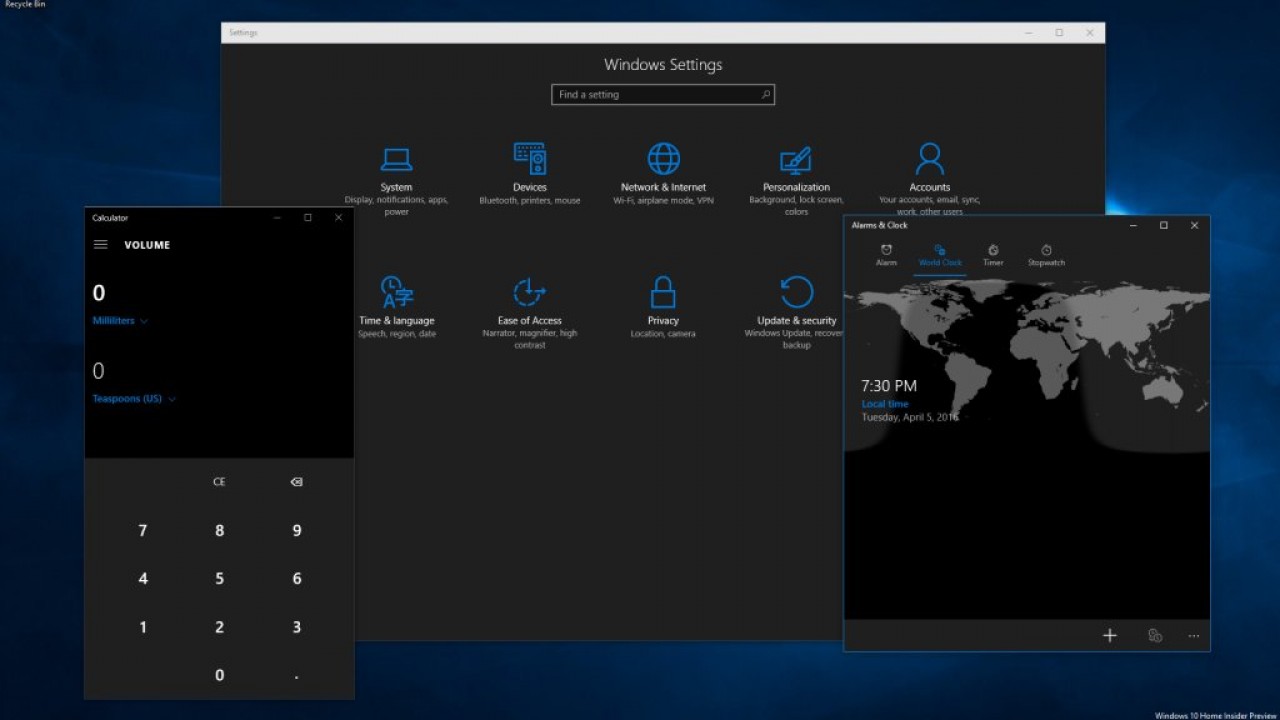Image resolution: width=1280 pixels, height=720 pixels.
Task: Click CE button in Calculator
Action: pyautogui.click(x=219, y=482)
